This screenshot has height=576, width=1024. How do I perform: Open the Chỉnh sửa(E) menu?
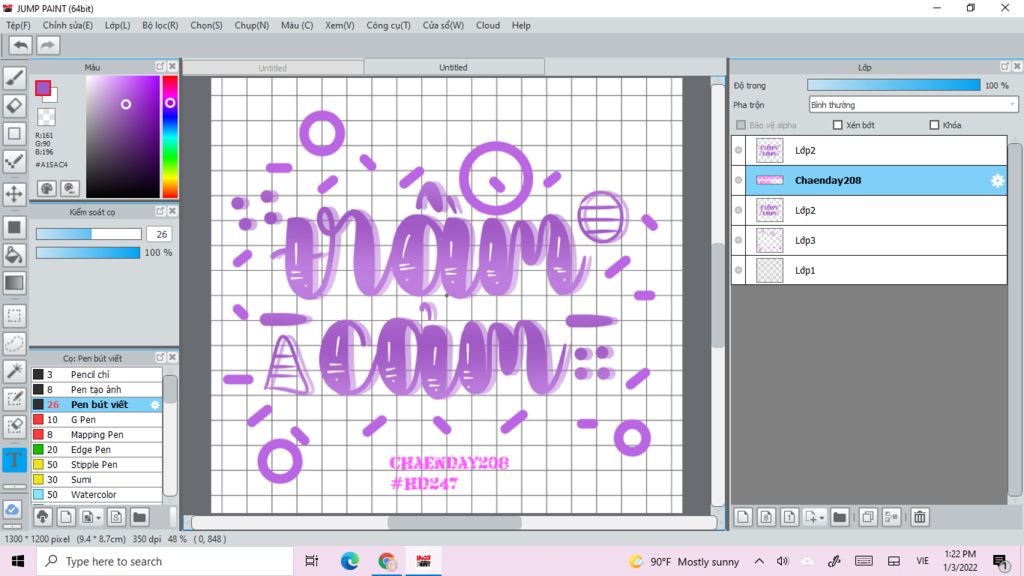67,25
